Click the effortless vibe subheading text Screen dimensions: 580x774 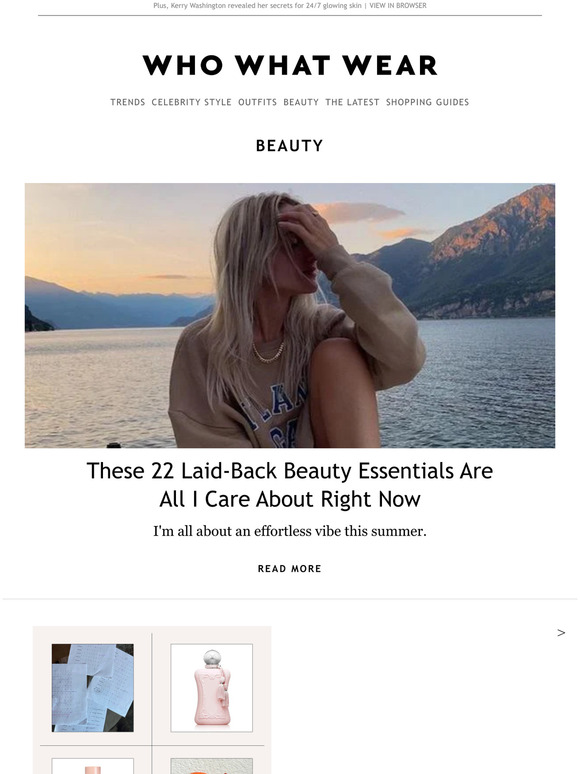click(x=290, y=532)
